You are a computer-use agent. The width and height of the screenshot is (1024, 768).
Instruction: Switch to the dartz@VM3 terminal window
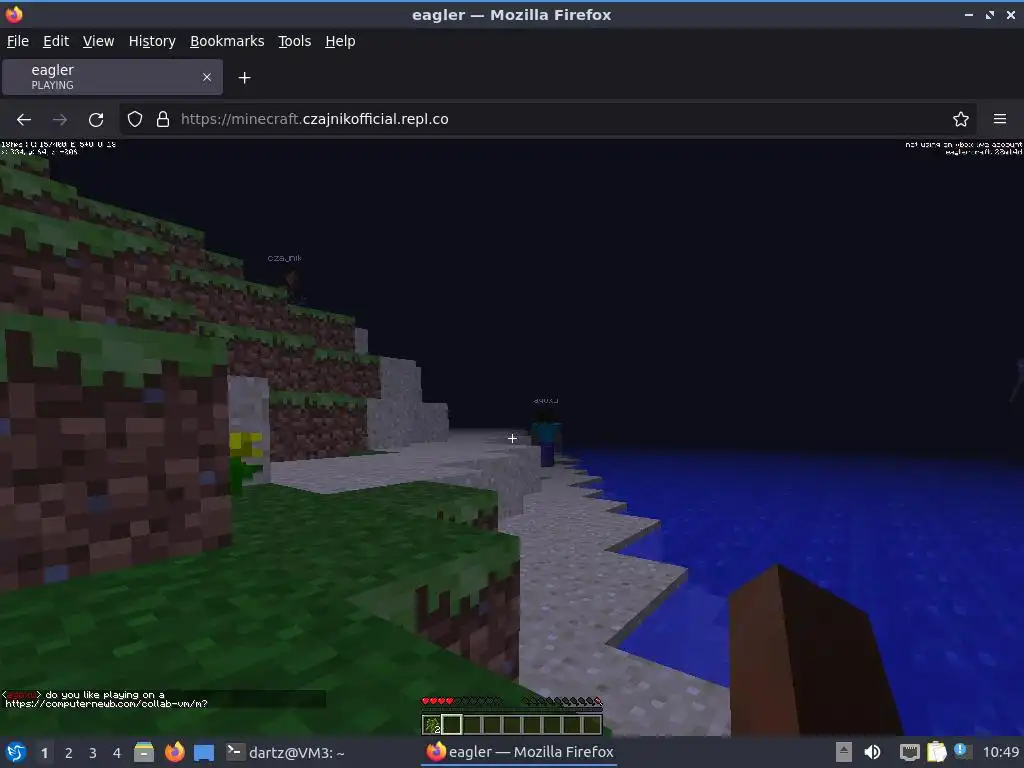click(285, 752)
